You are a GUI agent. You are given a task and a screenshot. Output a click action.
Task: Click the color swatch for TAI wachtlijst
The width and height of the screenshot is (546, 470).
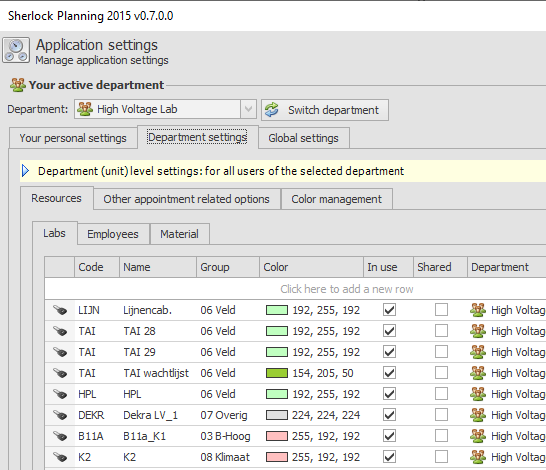pyautogui.click(x=277, y=373)
